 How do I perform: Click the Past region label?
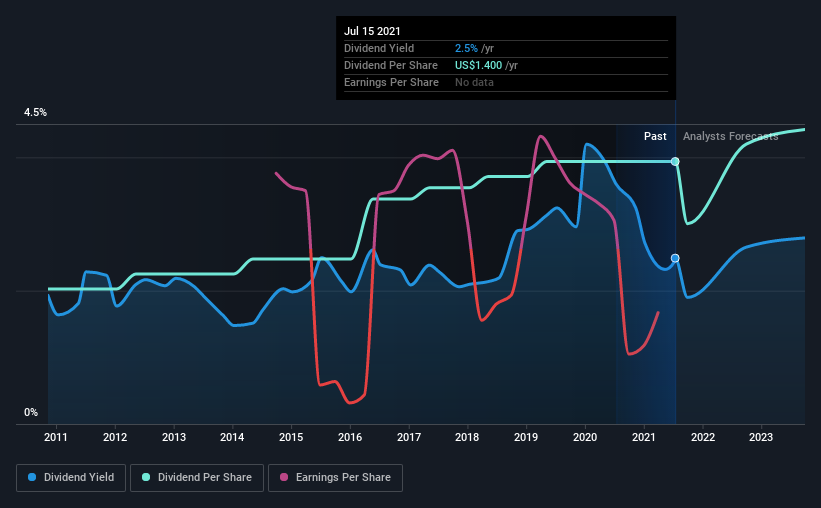(655, 136)
